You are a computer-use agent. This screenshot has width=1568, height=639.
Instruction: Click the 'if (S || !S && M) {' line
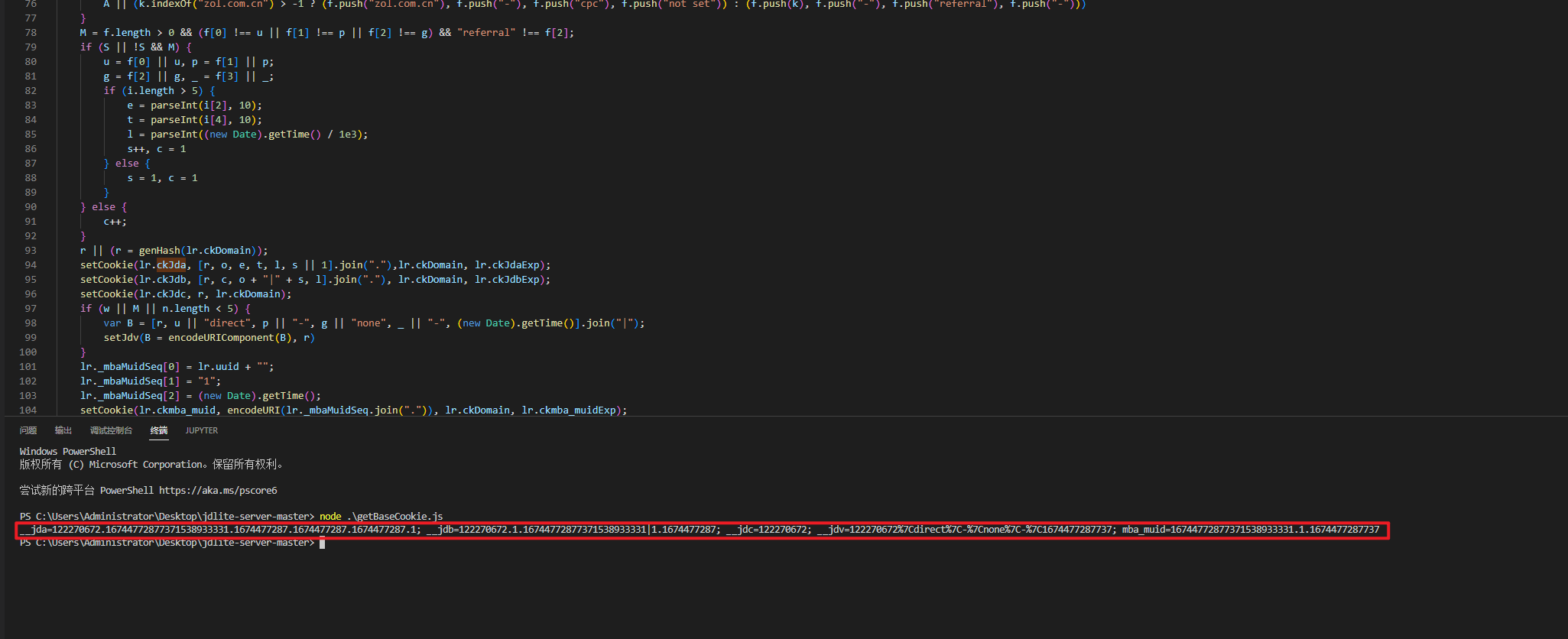[x=136, y=47]
